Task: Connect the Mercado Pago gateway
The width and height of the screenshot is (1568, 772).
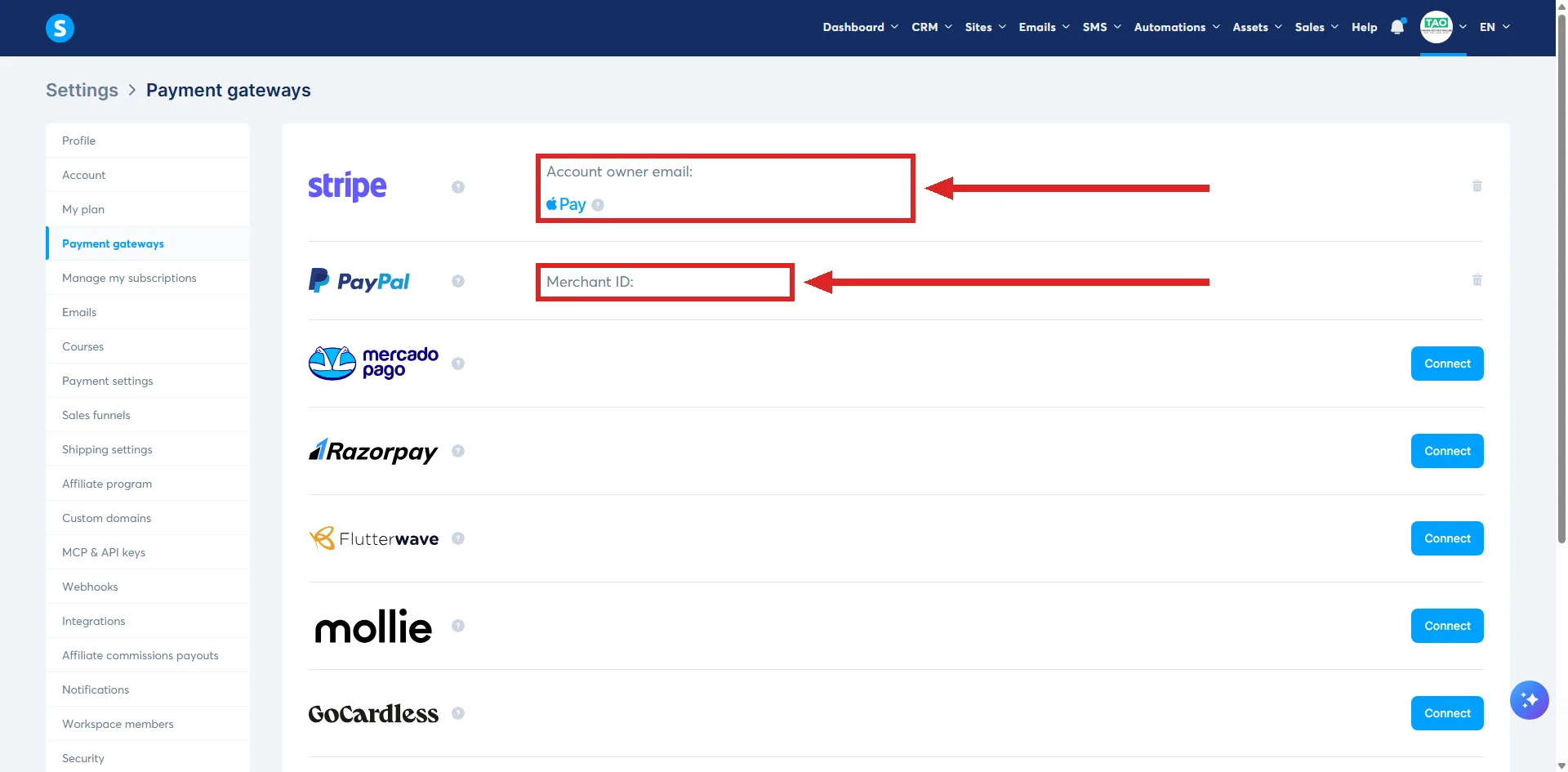Action: (x=1447, y=364)
